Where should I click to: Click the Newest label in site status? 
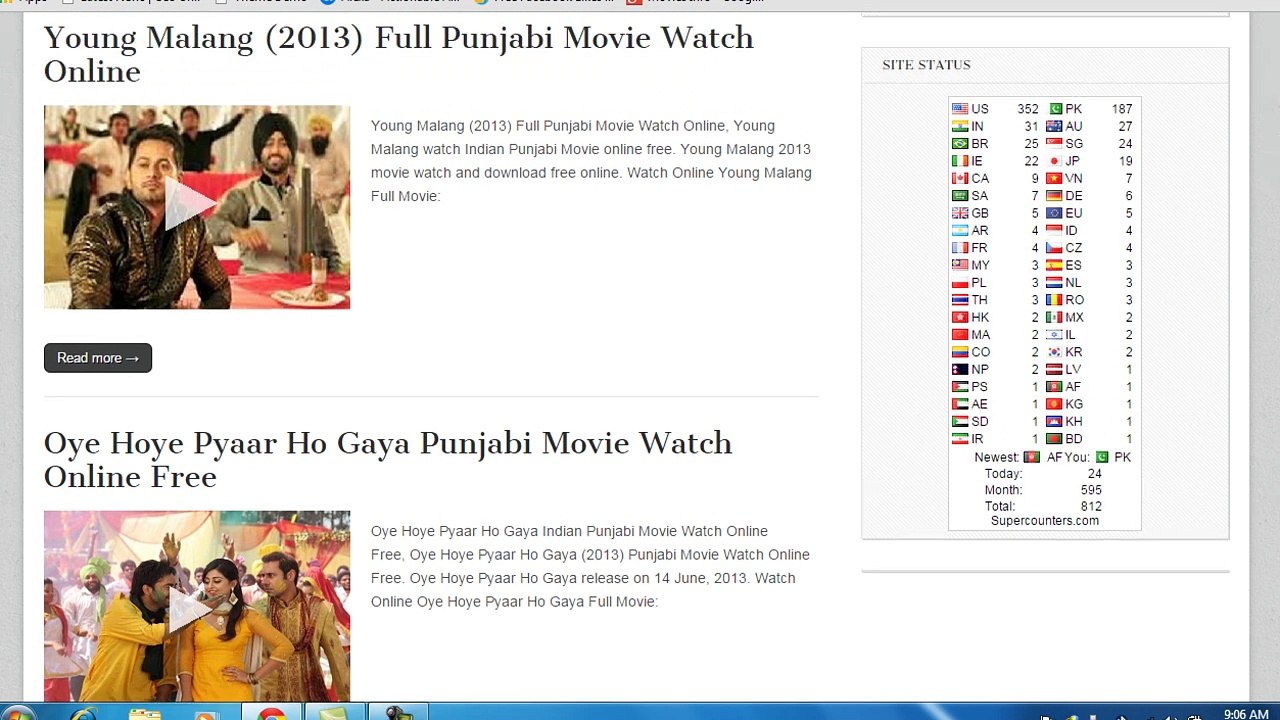(997, 457)
